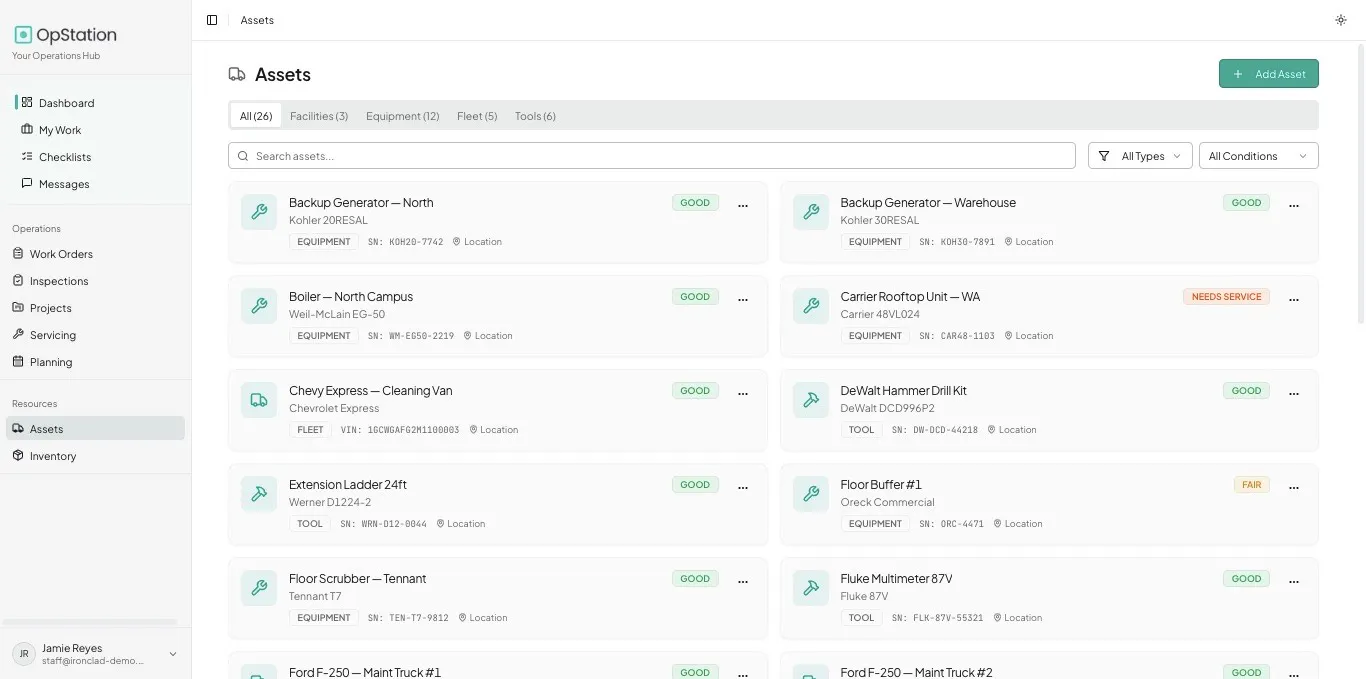This screenshot has width=1366, height=679.
Task: Select the All (26) tab
Action: point(256,116)
